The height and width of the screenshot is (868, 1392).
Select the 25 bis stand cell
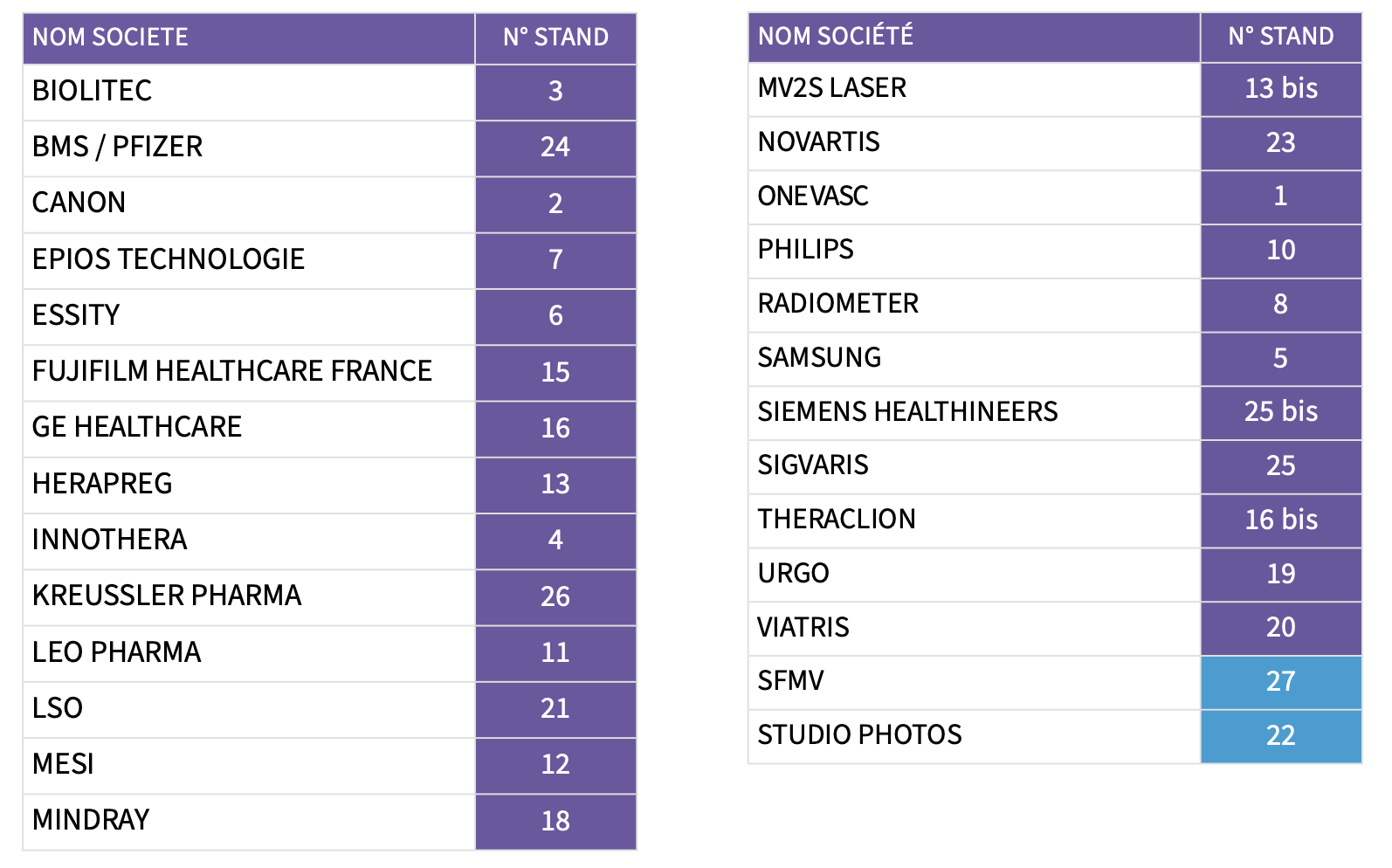pyautogui.click(x=1280, y=411)
